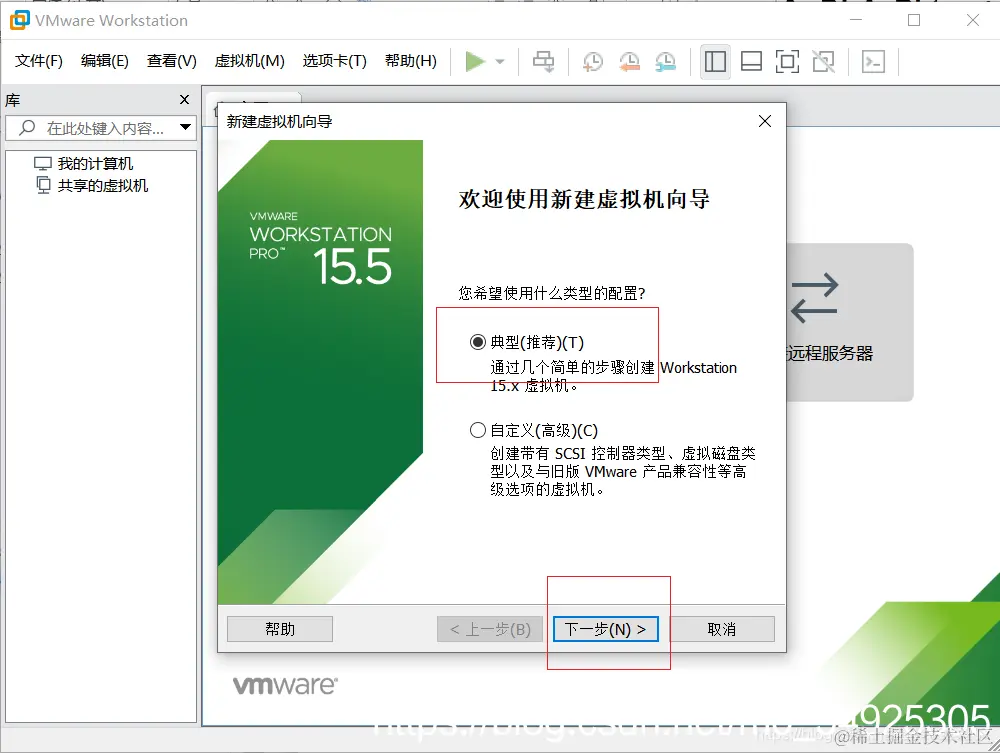Select the 典型(推荐)(T) radio option
The height and width of the screenshot is (753, 1000).
coord(478,342)
